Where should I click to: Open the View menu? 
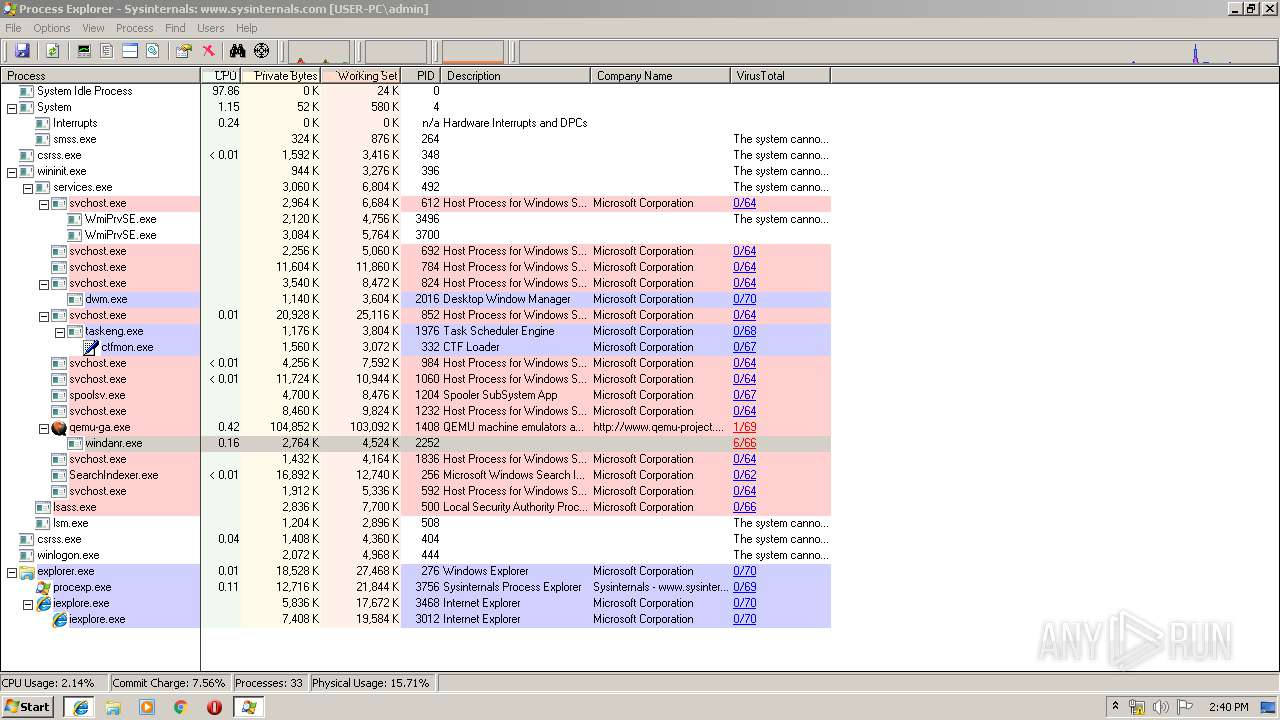[x=93, y=28]
